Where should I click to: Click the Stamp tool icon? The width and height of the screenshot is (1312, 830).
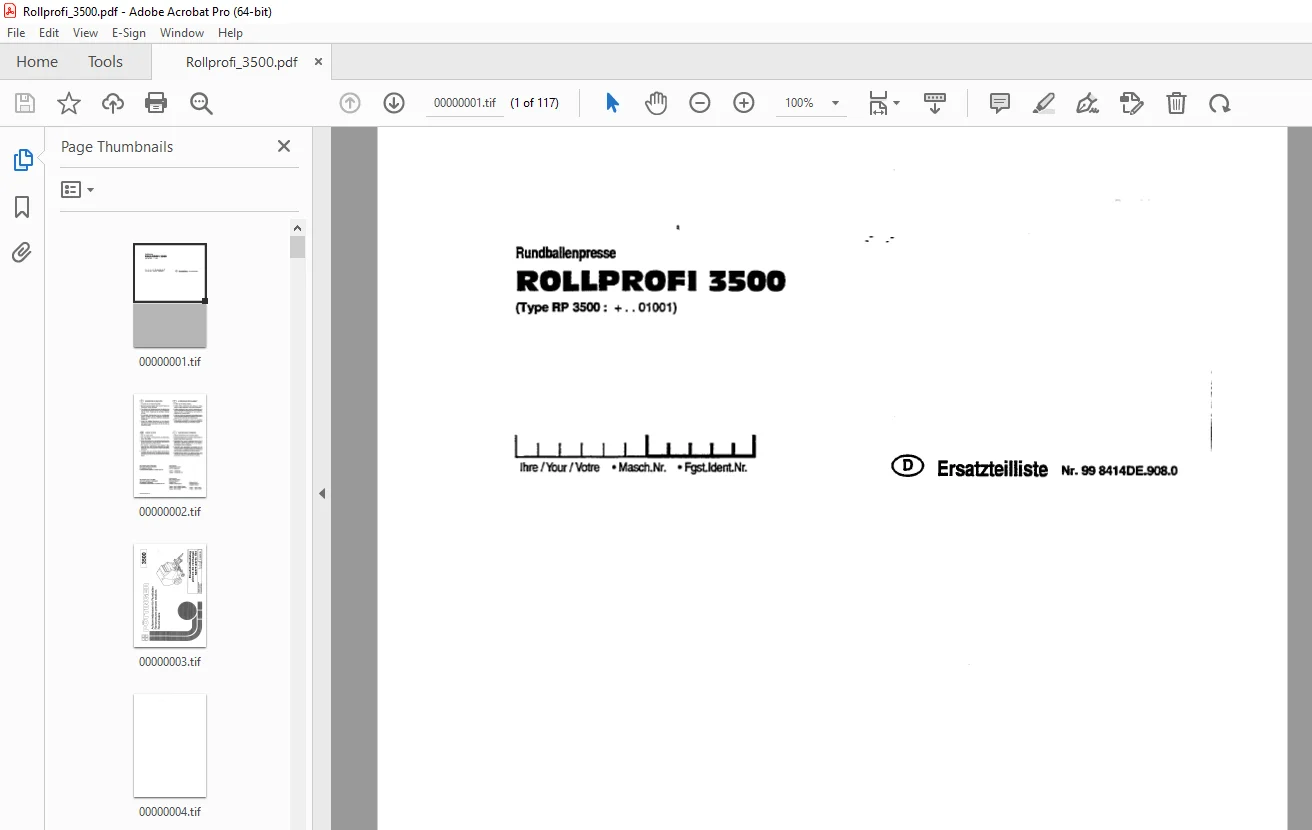(x=1132, y=103)
